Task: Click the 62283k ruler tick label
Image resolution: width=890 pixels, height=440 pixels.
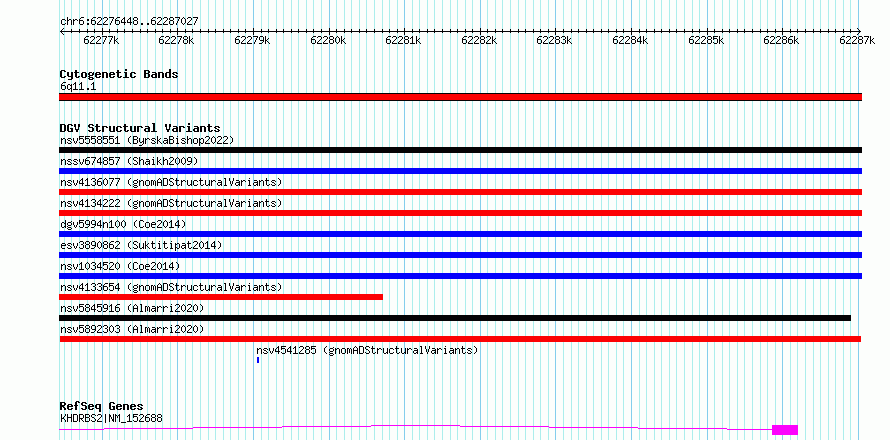Action: click(554, 40)
